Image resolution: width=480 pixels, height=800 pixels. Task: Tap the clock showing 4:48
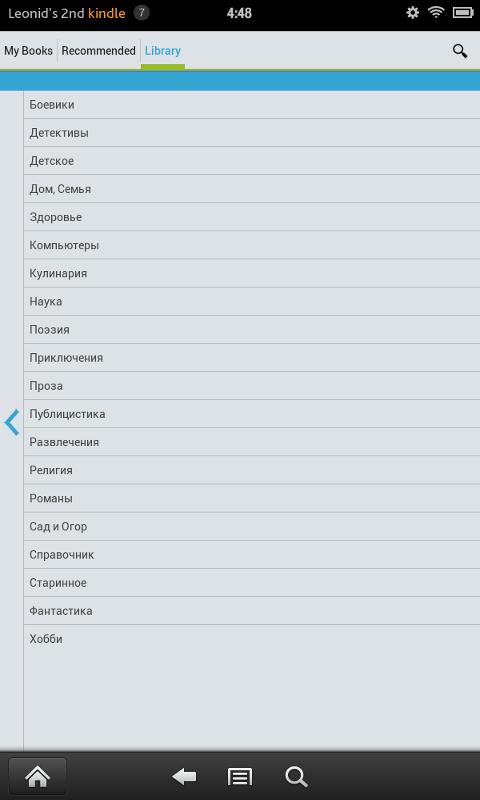pyautogui.click(x=239, y=13)
